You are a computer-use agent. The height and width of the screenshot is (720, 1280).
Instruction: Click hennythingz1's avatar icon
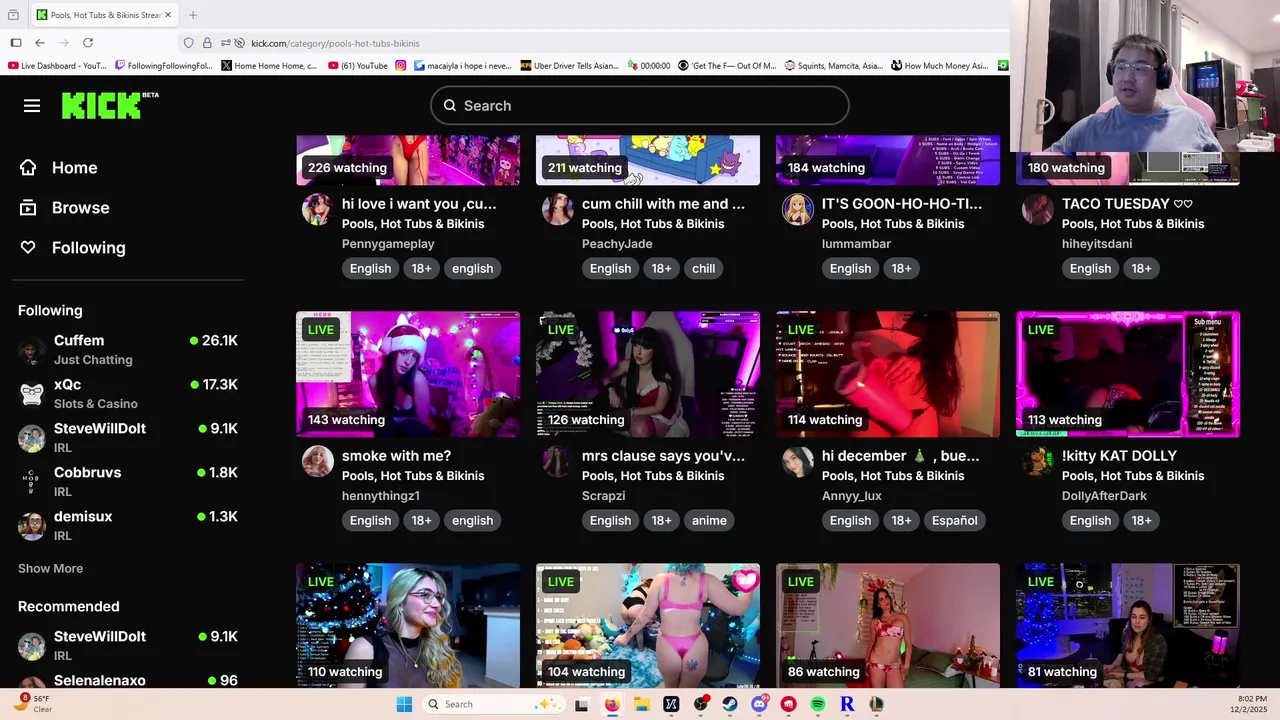317,461
